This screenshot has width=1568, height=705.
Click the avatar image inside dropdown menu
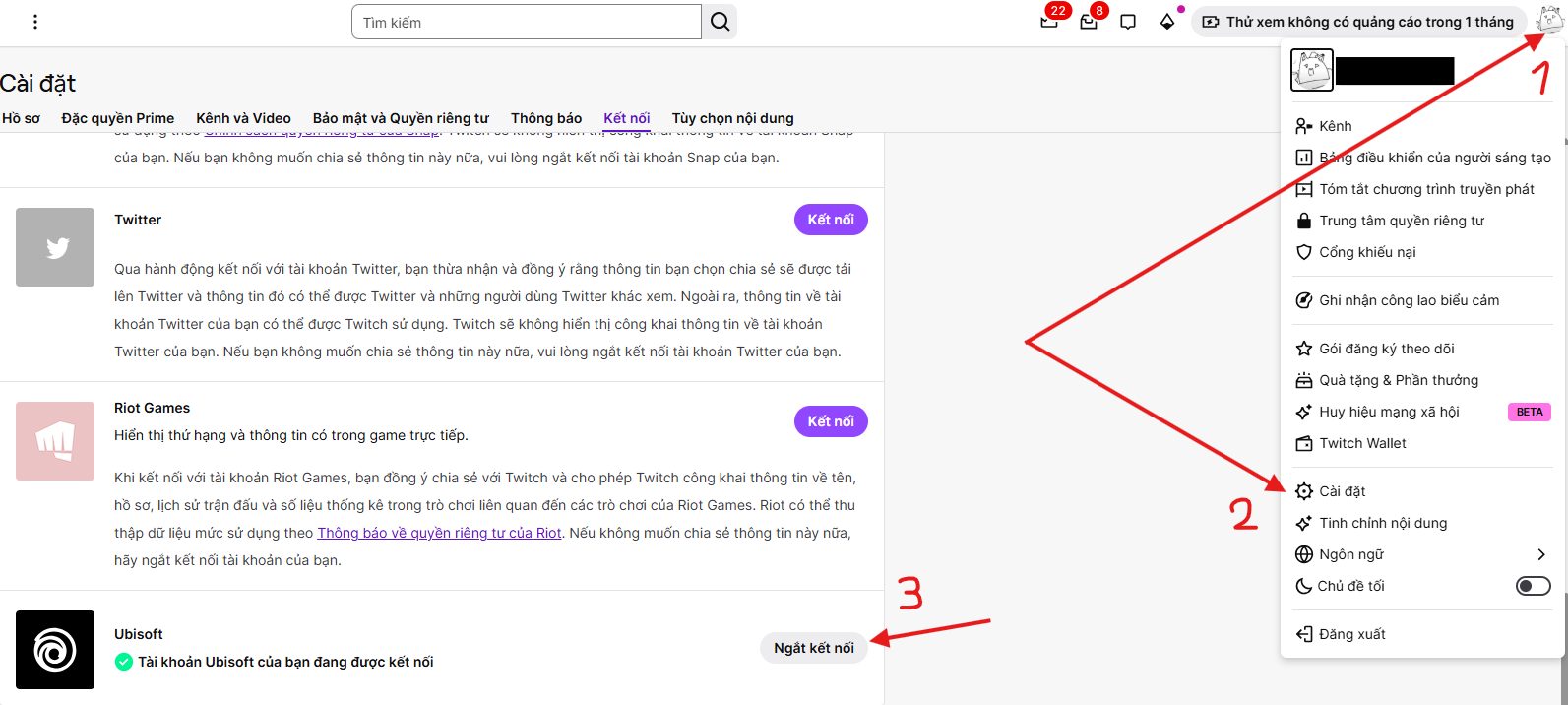point(1312,70)
